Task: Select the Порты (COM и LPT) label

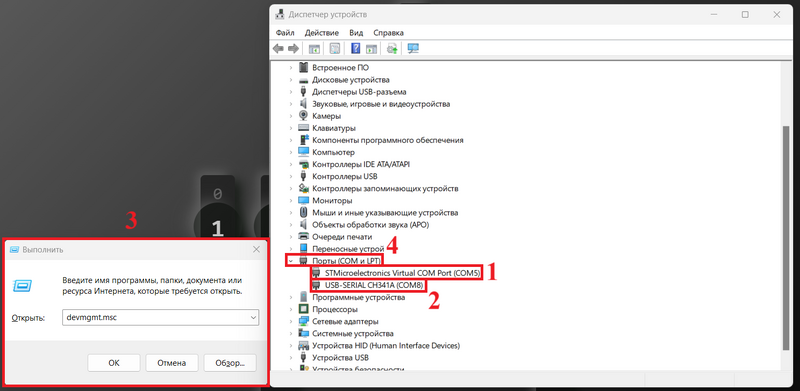Action: pos(347,261)
